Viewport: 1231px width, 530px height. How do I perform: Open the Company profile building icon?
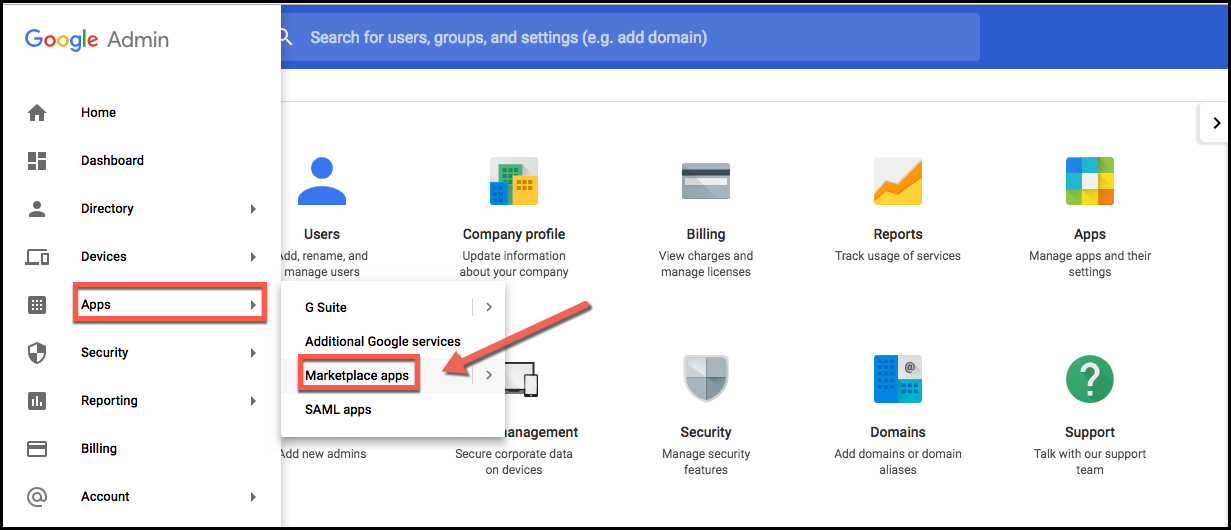(514, 181)
